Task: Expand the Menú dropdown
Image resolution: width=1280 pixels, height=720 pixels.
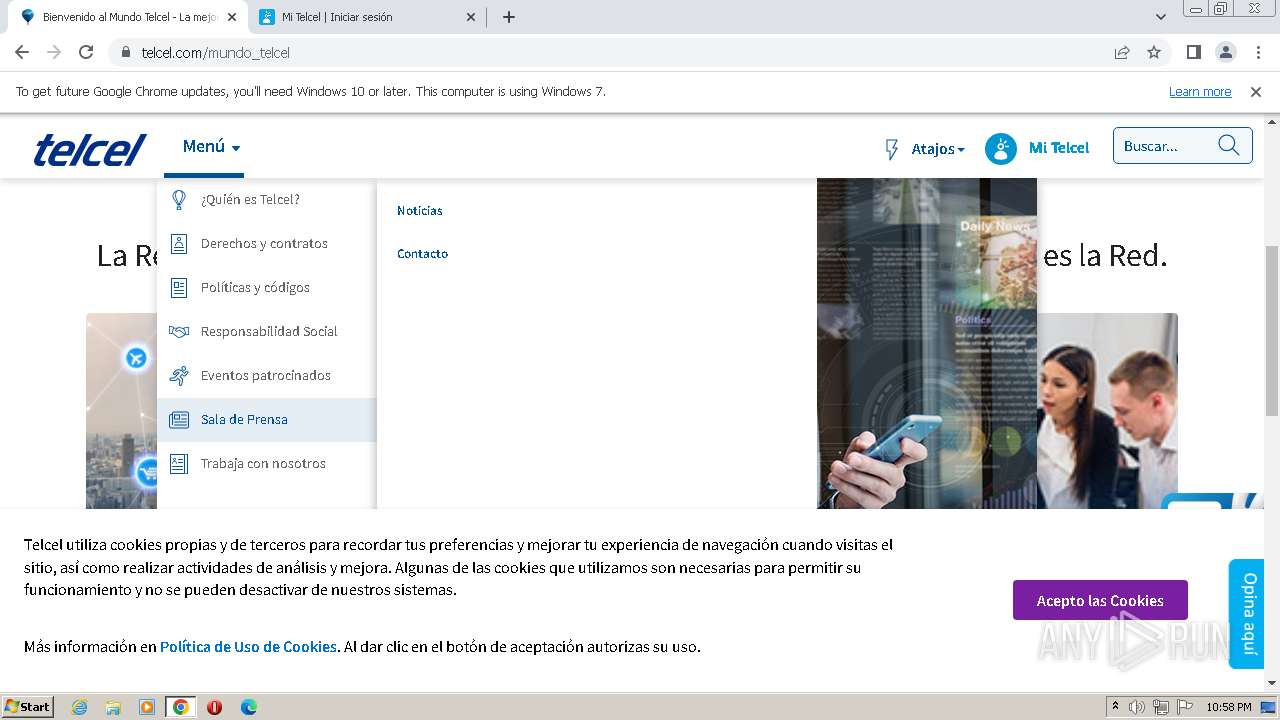Action: coord(211,147)
